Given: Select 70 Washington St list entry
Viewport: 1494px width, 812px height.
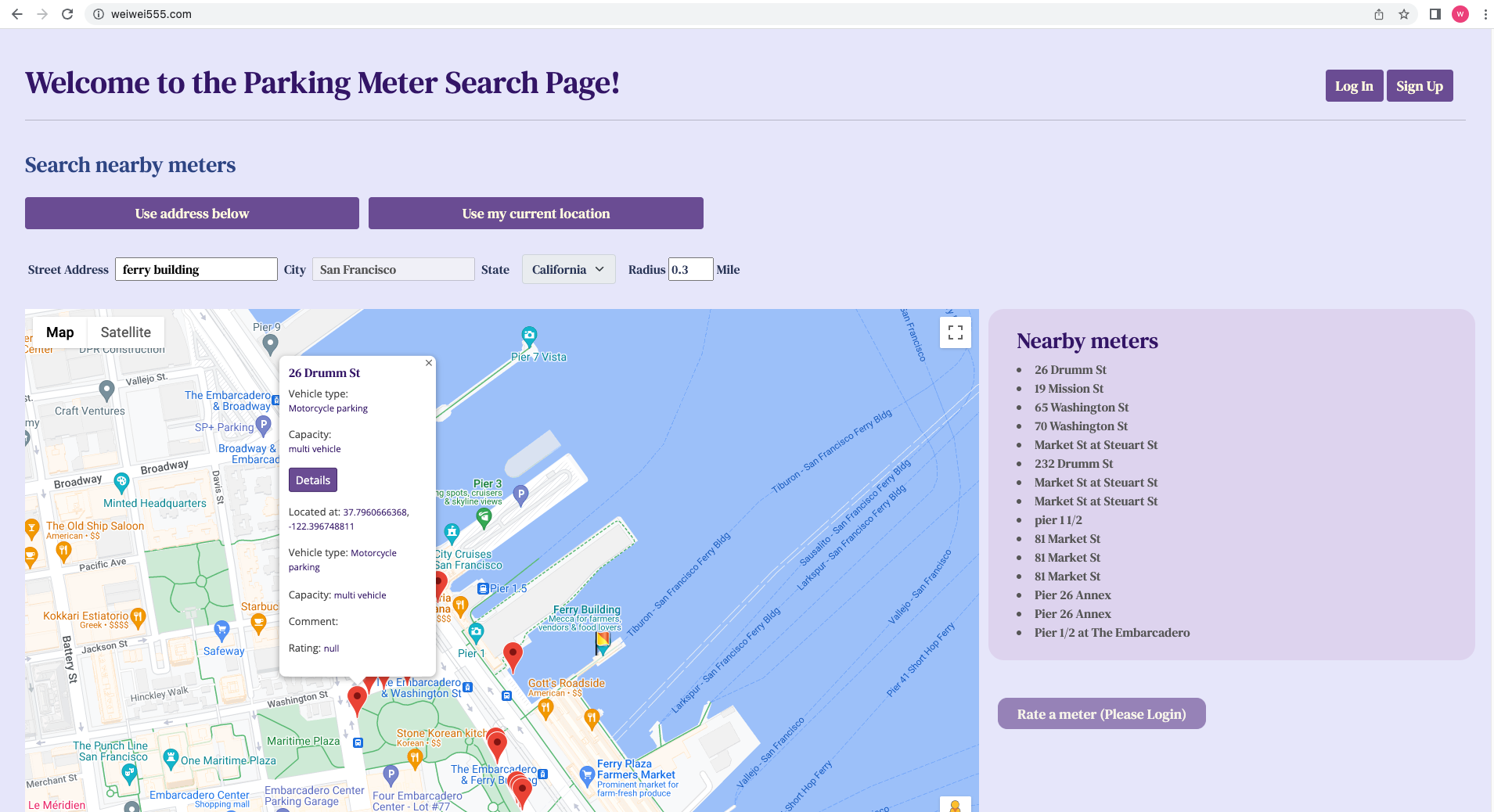Looking at the screenshot, I should click(1081, 426).
